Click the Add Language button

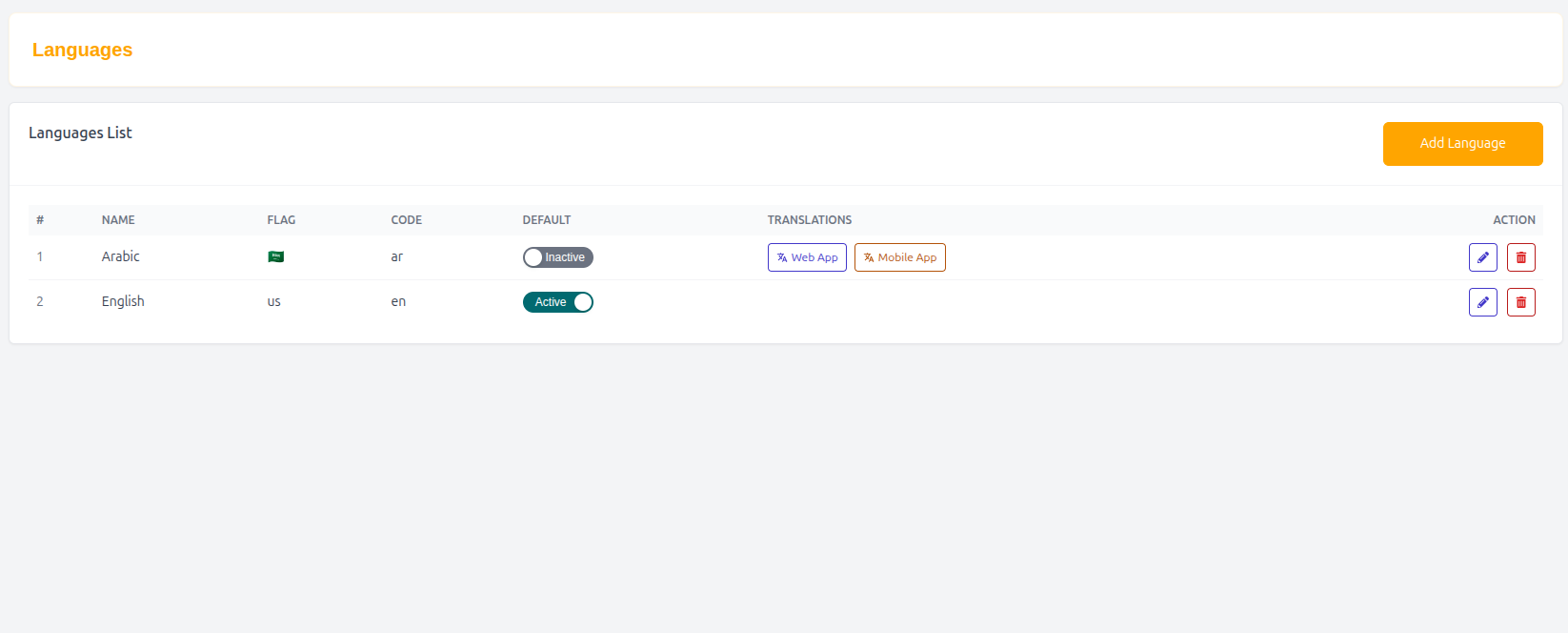[x=1463, y=144]
